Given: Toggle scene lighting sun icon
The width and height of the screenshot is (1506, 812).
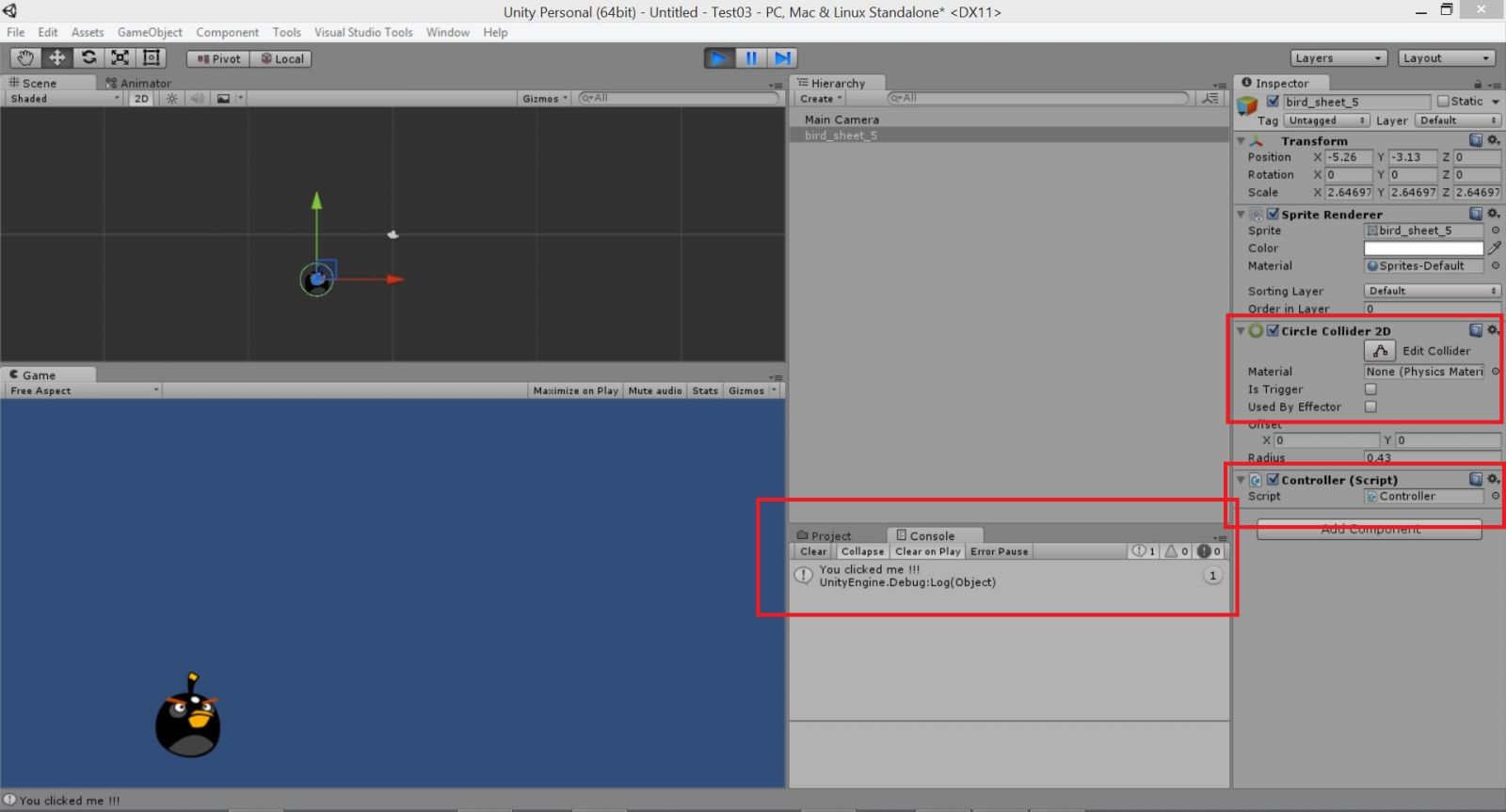Looking at the screenshot, I should pyautogui.click(x=171, y=99).
